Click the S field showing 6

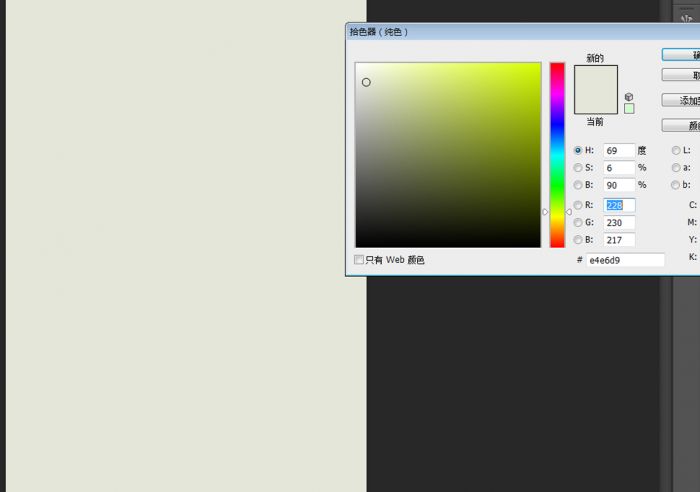619,168
